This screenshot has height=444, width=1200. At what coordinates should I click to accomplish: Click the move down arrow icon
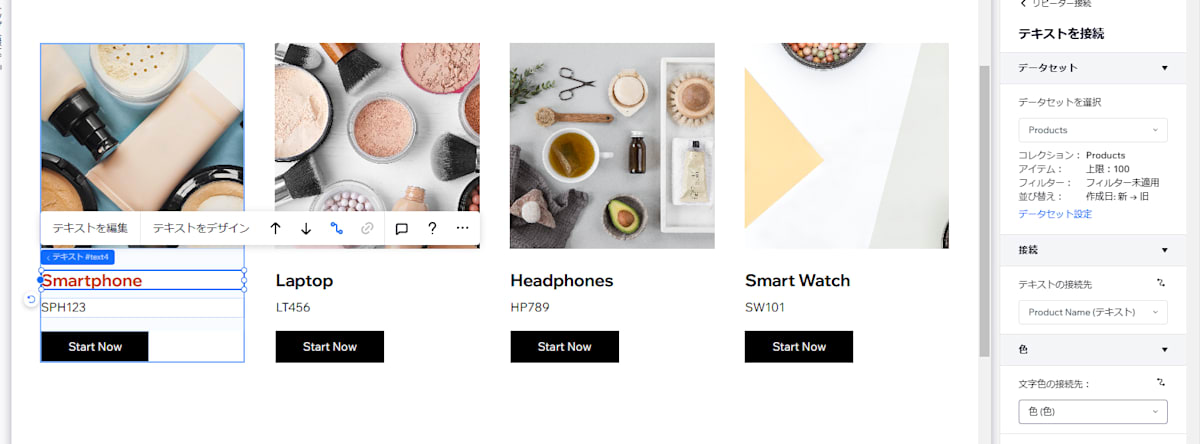[306, 228]
